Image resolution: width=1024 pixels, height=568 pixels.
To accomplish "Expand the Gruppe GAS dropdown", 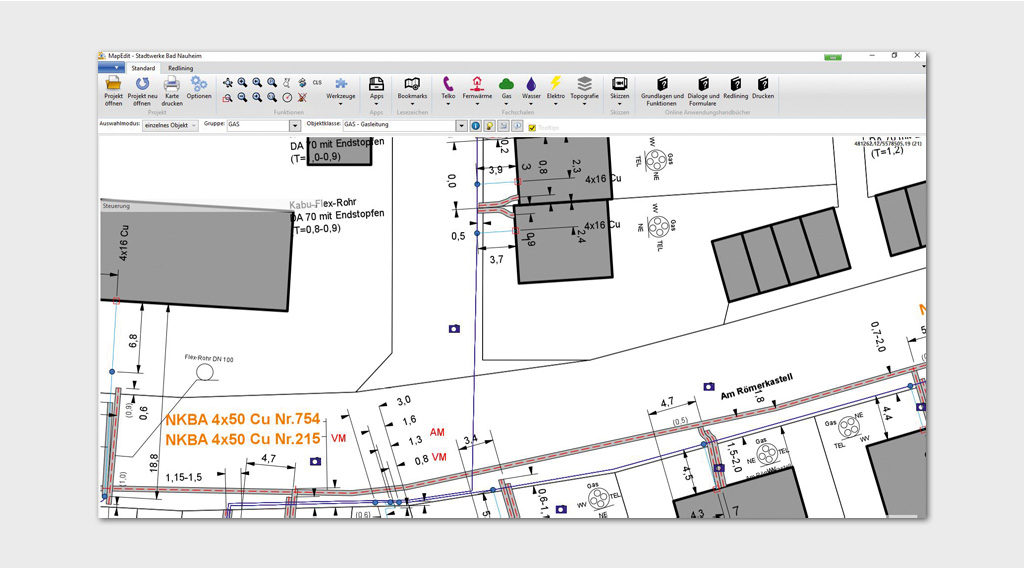I will pyautogui.click(x=295, y=126).
